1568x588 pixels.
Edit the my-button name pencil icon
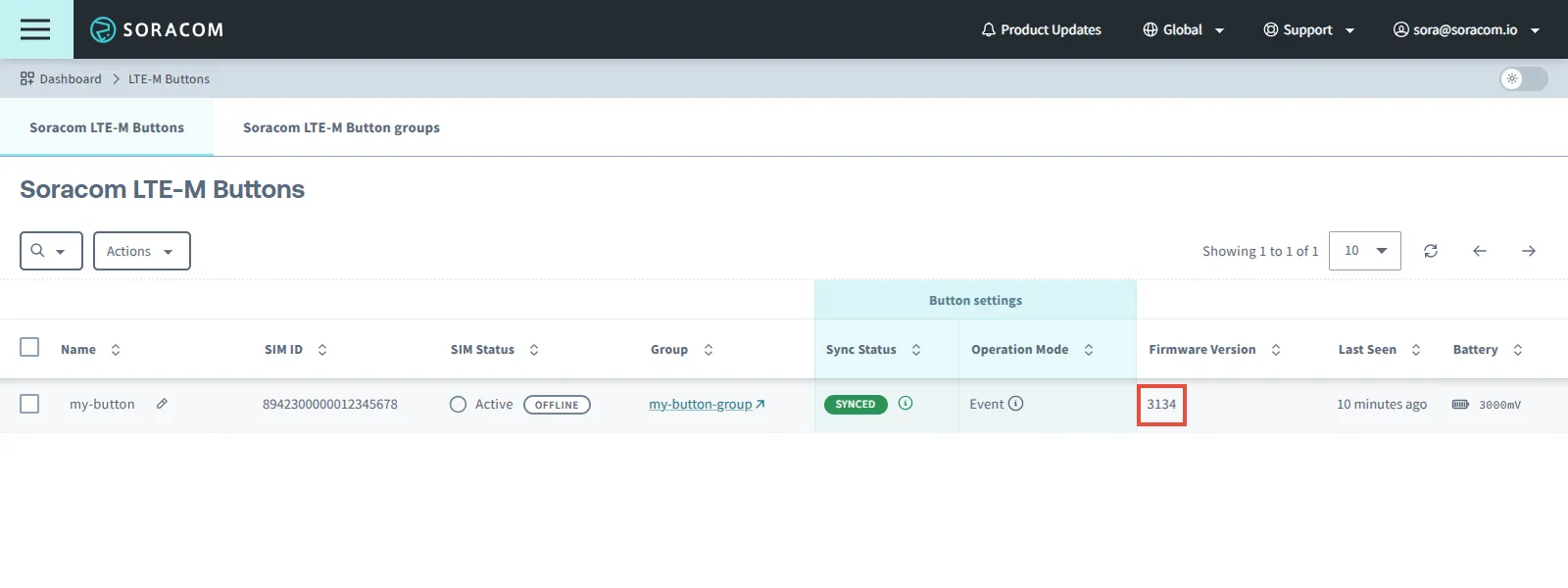click(x=162, y=404)
